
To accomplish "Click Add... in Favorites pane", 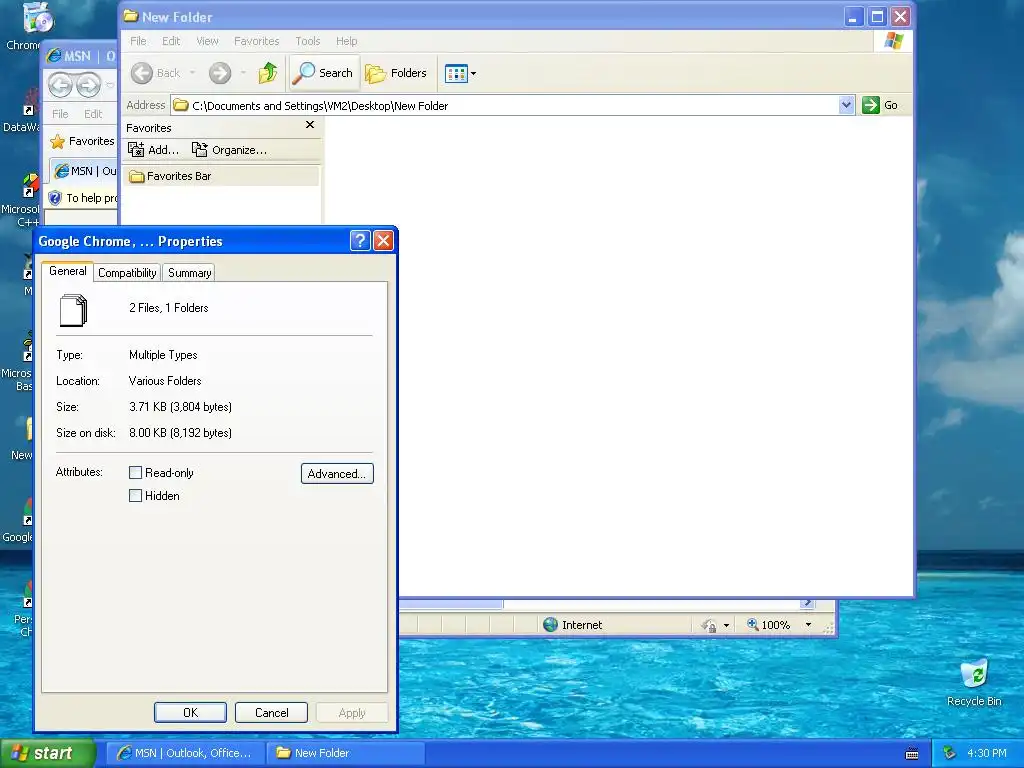I will [153, 150].
